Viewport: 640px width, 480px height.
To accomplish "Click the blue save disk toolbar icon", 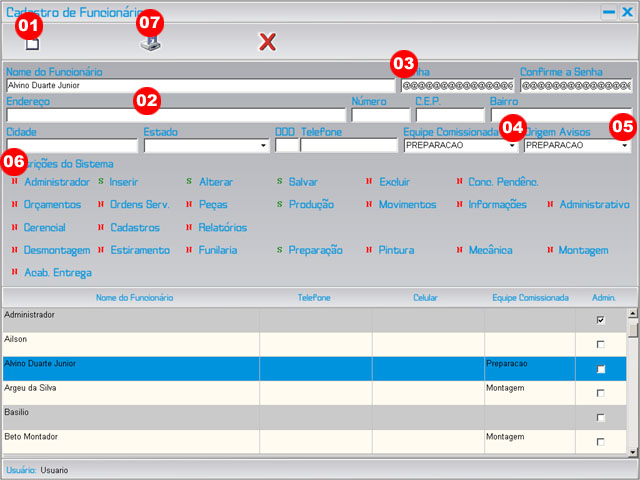I will [149, 43].
